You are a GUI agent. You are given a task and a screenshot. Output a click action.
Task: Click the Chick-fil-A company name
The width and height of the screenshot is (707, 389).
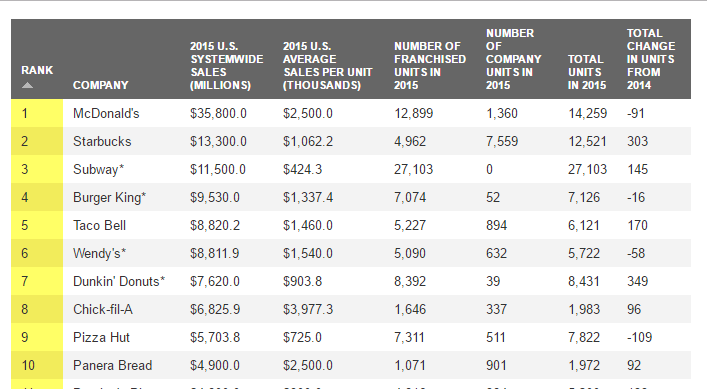[x=103, y=309]
